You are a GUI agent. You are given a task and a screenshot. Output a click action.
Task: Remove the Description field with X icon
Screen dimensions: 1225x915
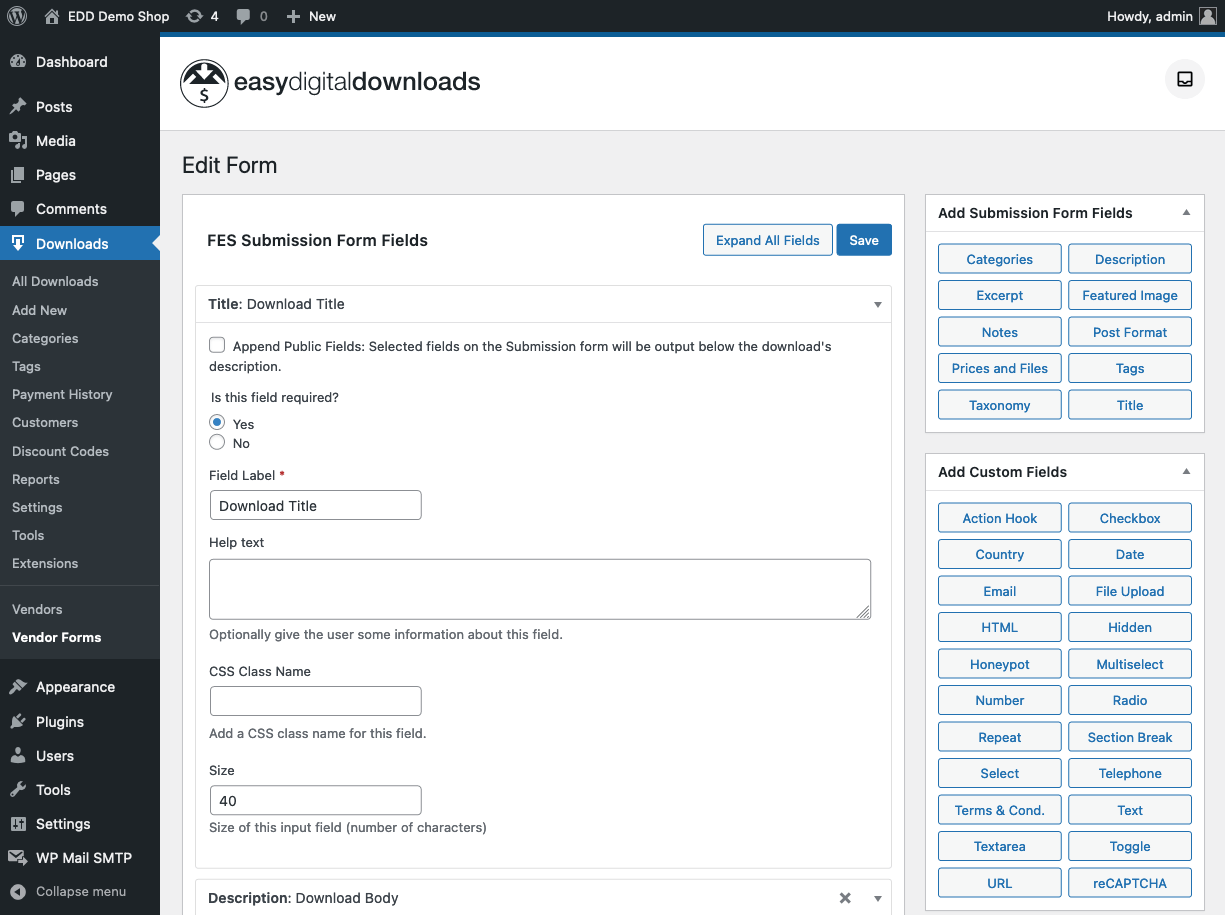click(845, 898)
